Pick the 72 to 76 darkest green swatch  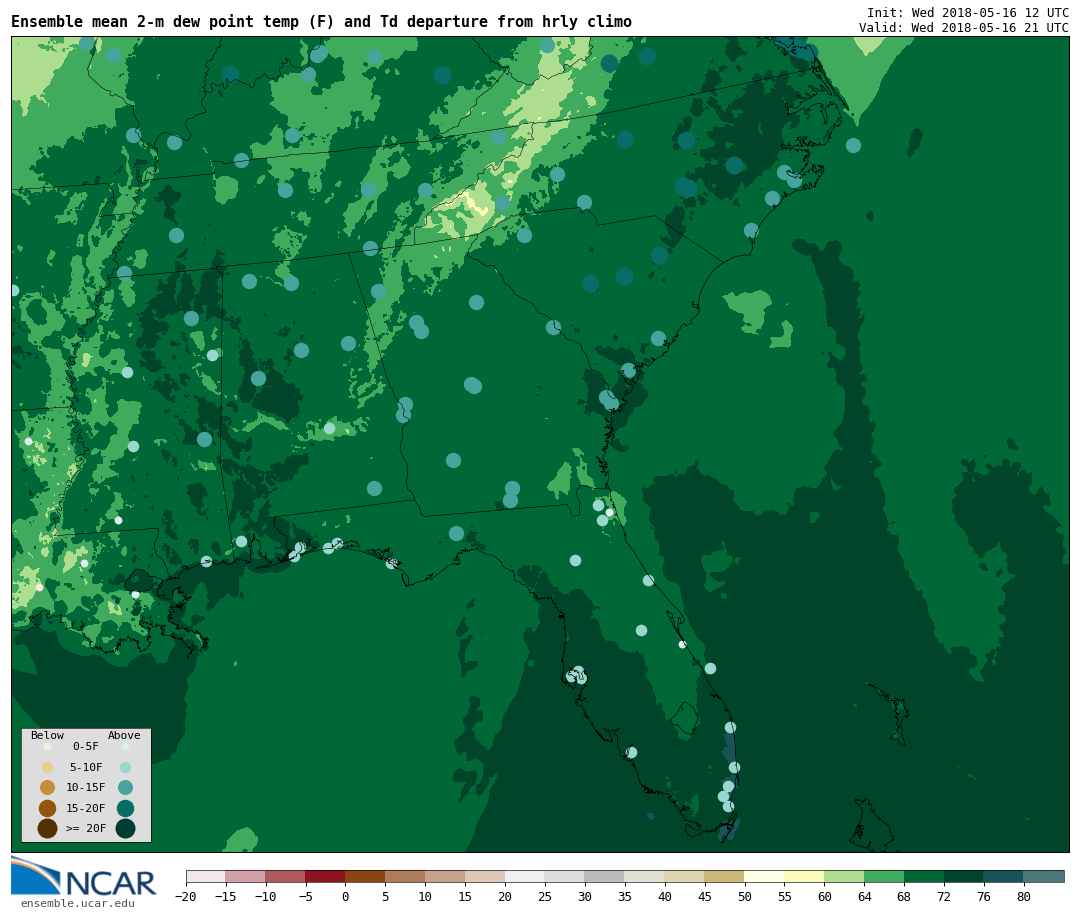pos(964,876)
